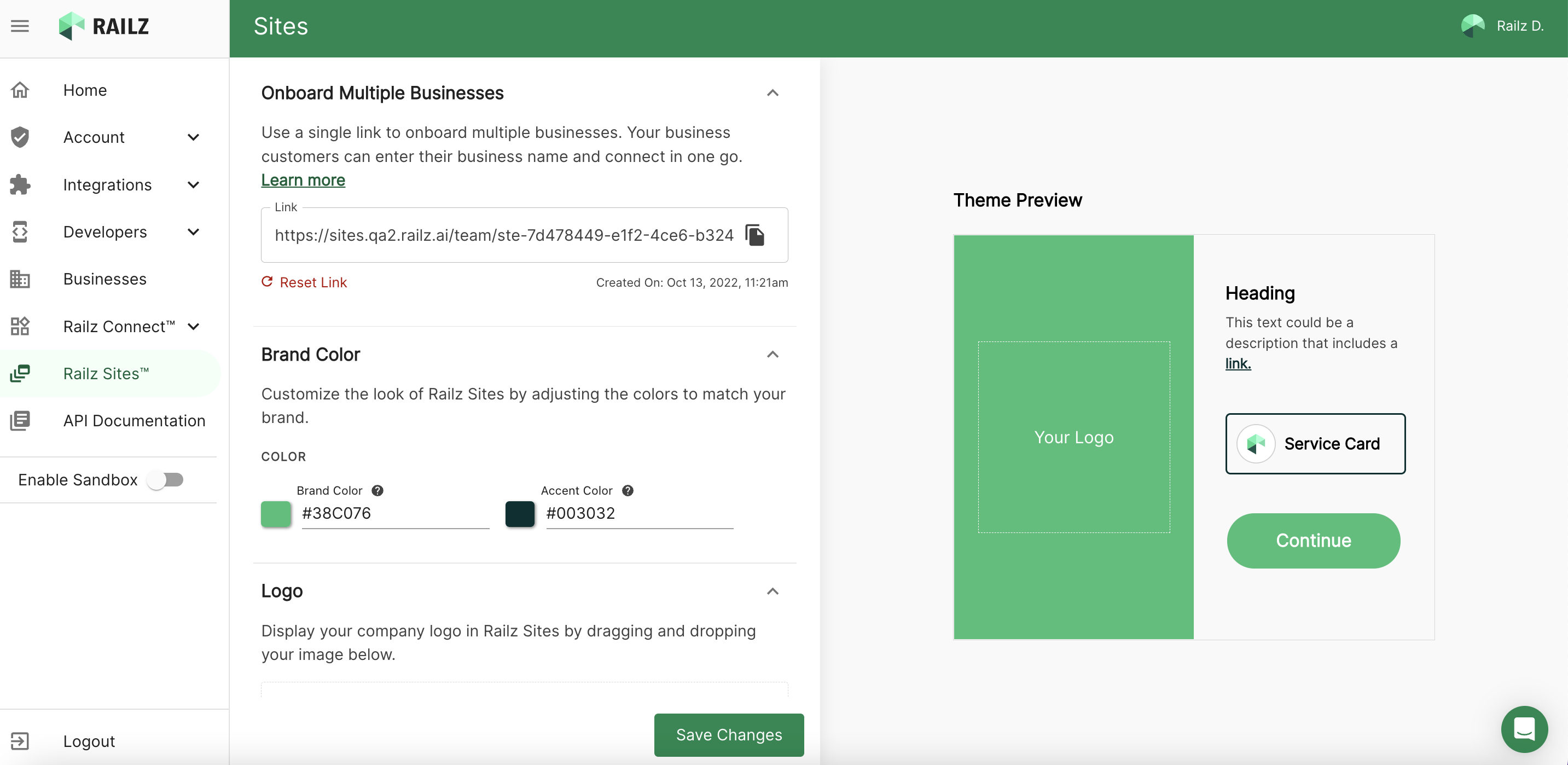This screenshot has width=1568, height=765.
Task: Open the Businesses page
Action: click(x=104, y=279)
